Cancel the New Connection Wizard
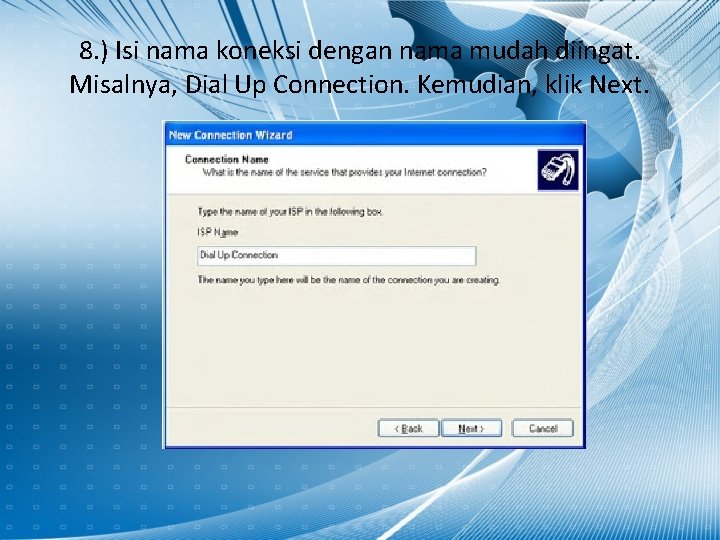 [543, 428]
